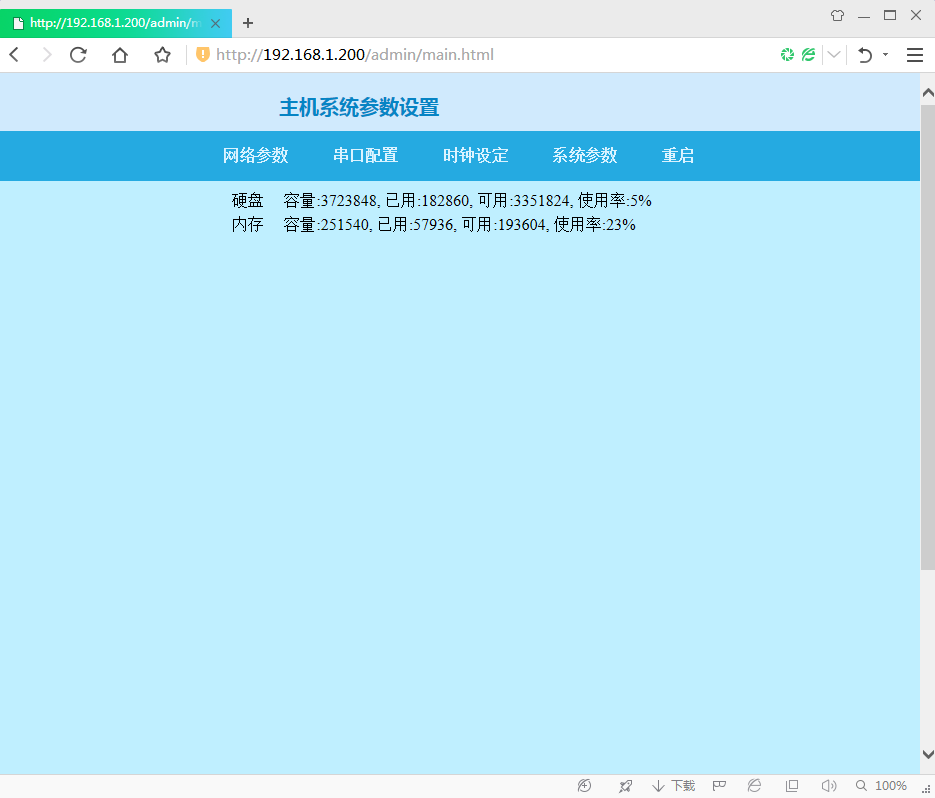This screenshot has width=935, height=798.
Task: Click the 重启 link in navigation bar
Action: pyautogui.click(x=678, y=155)
